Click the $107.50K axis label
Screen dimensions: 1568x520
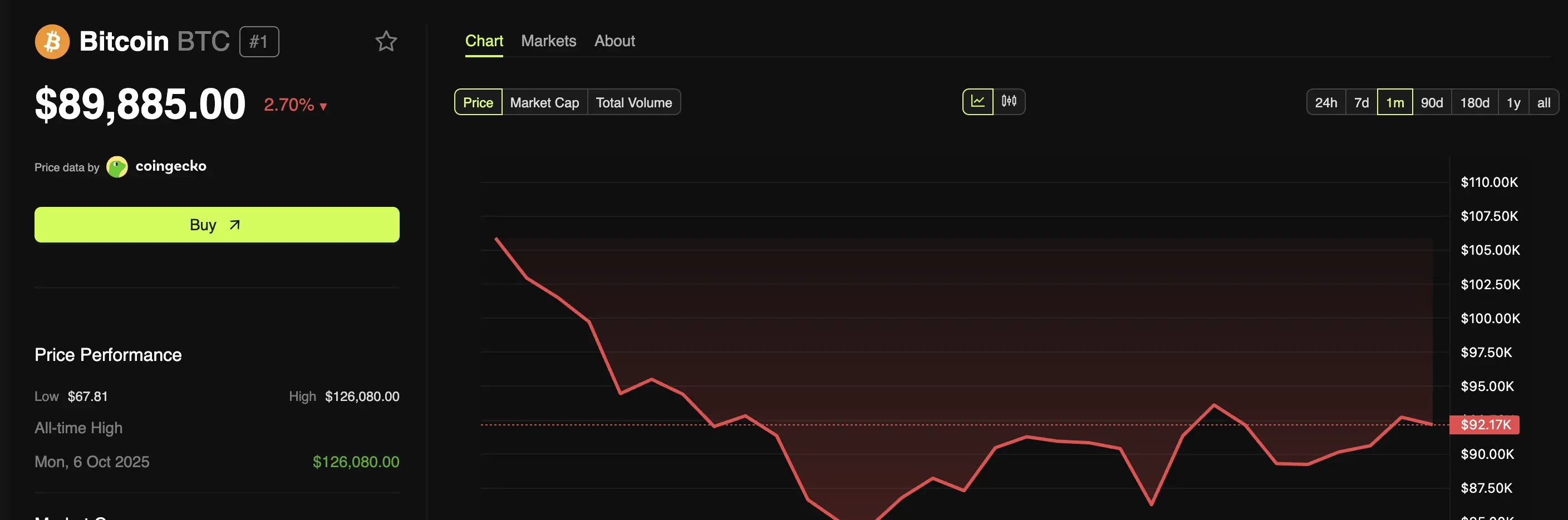[x=1489, y=216]
